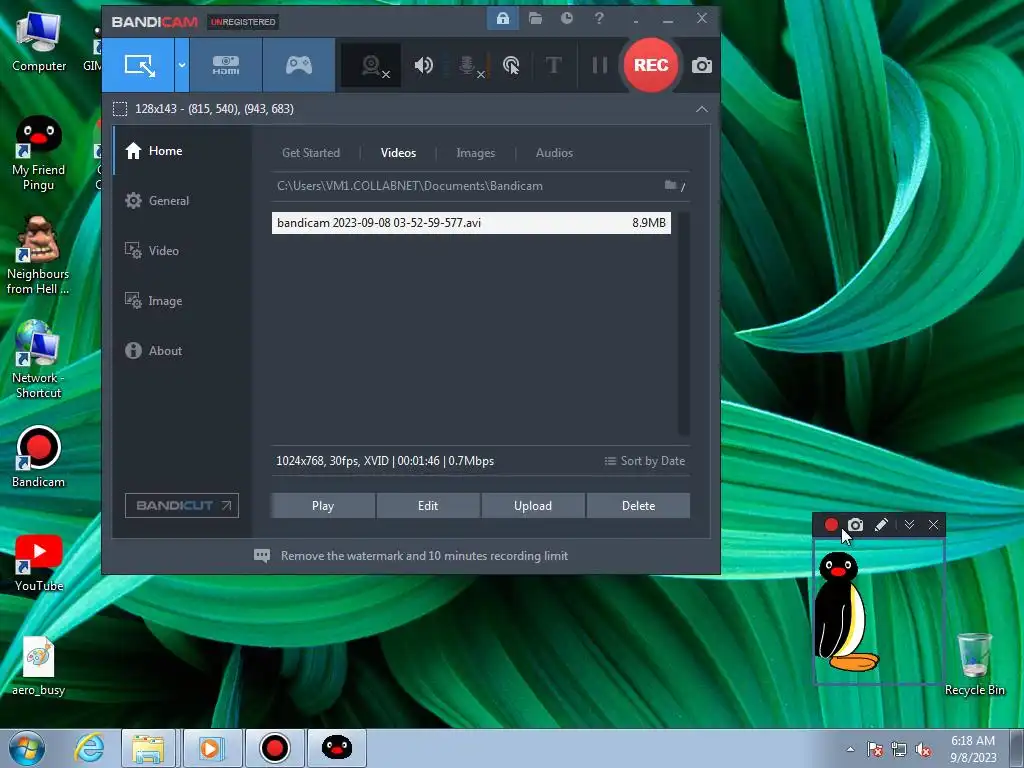Open the recording mode dropdown arrow
The width and height of the screenshot is (1024, 768).
point(182,65)
